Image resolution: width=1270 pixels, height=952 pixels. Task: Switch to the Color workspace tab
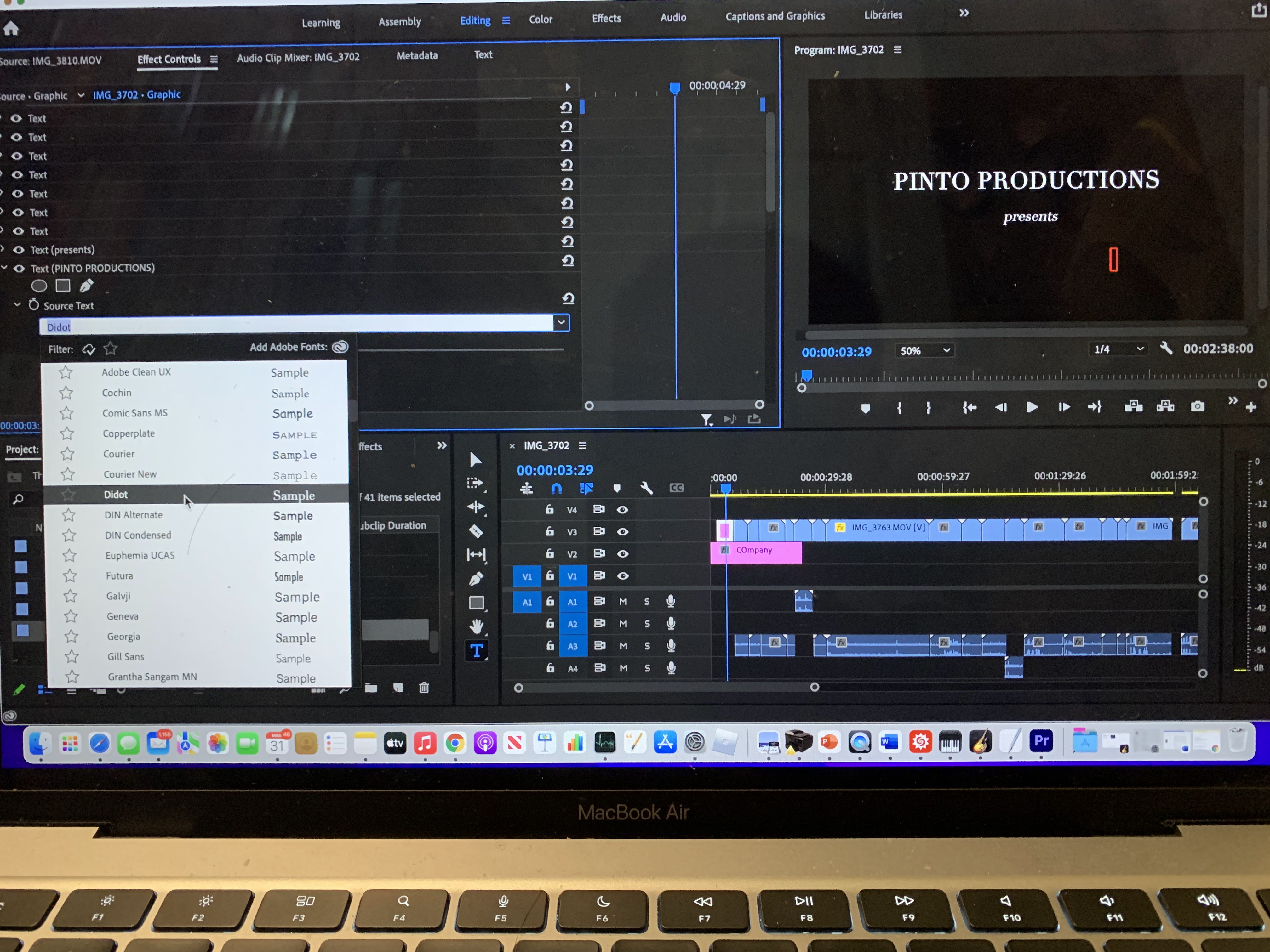point(540,20)
